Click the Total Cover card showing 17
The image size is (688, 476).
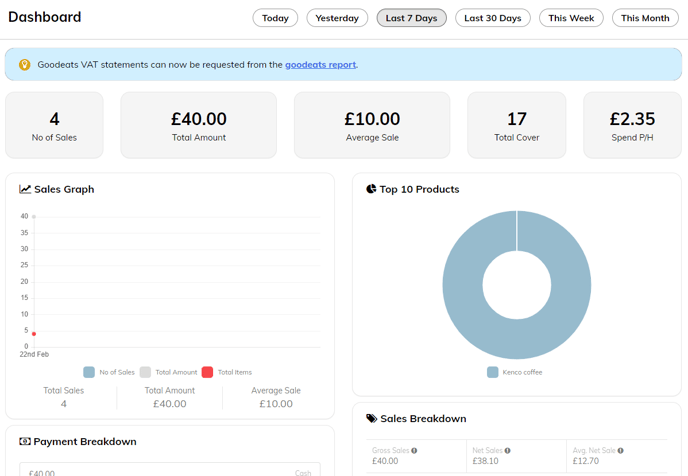pyautogui.click(x=517, y=125)
